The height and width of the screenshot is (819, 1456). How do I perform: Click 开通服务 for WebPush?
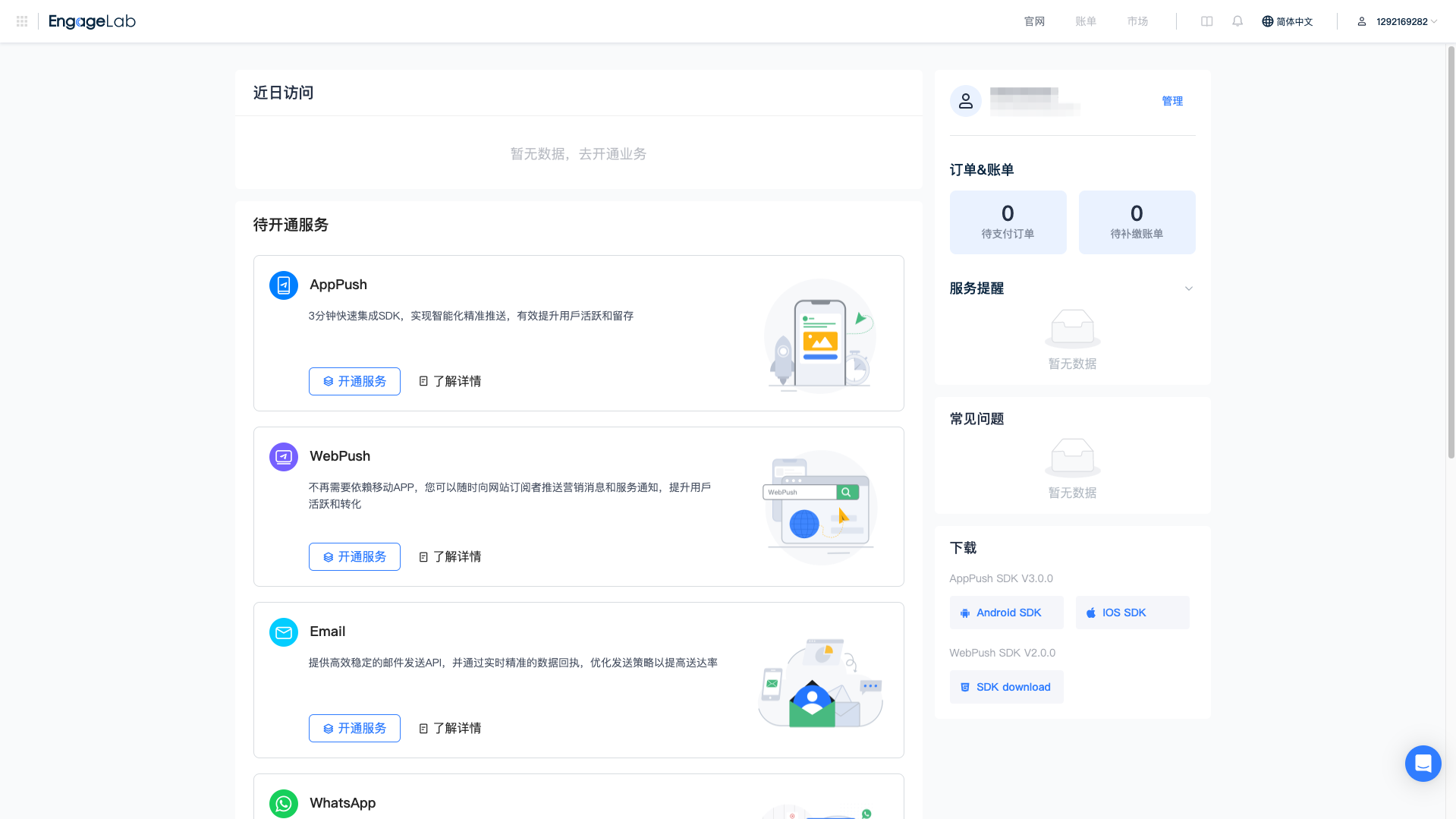click(354, 556)
